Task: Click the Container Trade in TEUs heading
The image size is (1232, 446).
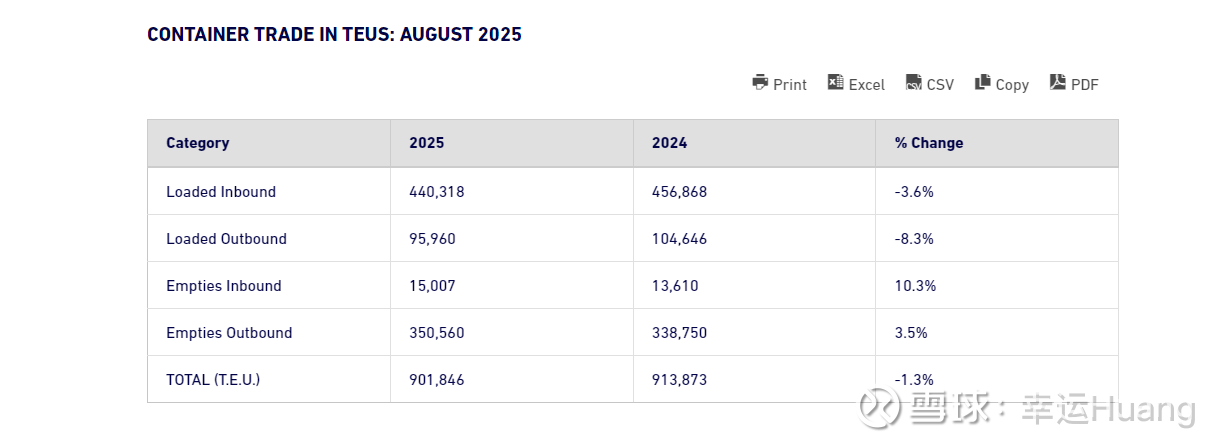Action: tap(334, 35)
